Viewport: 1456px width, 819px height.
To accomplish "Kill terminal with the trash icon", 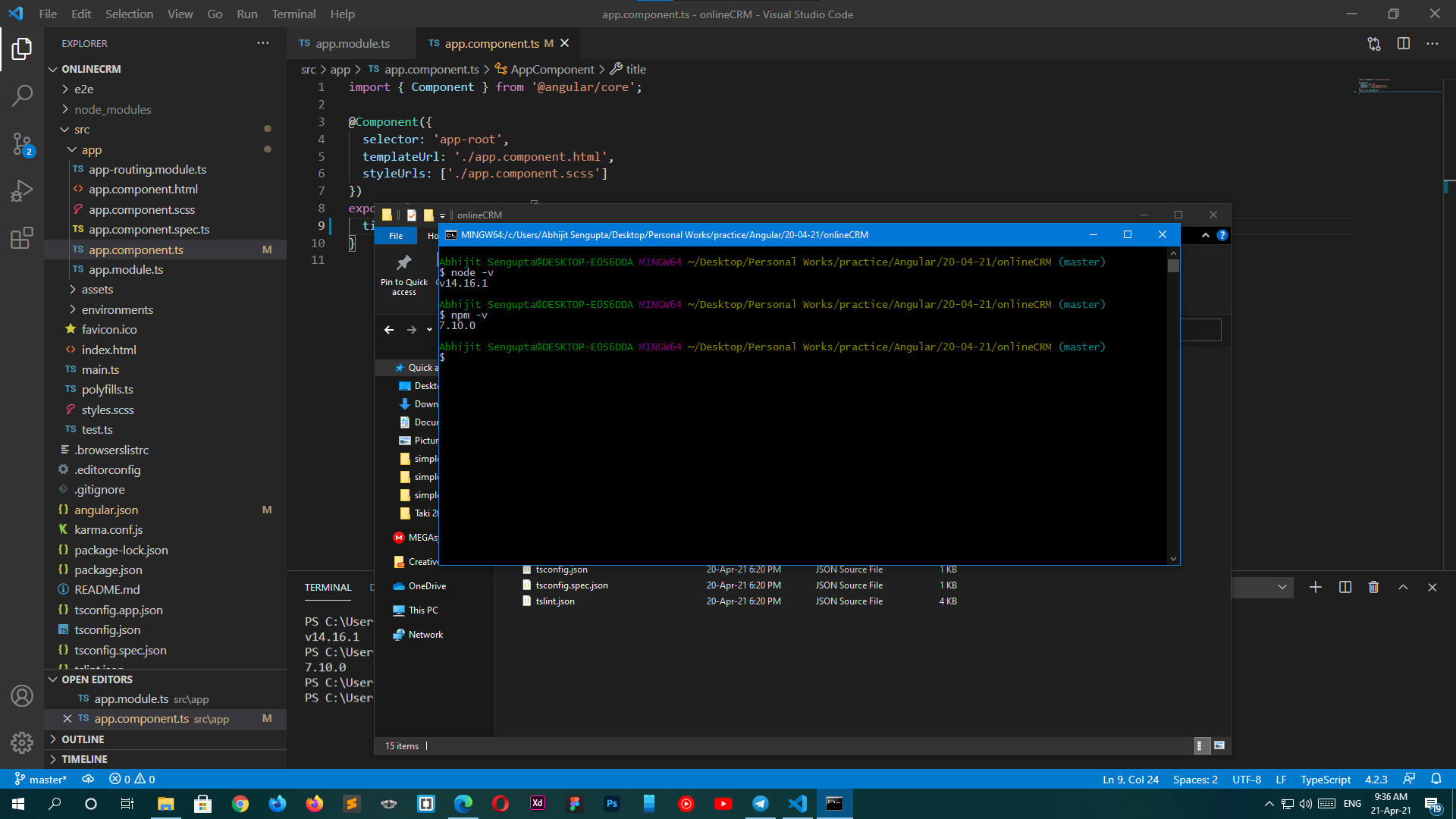I will click(1373, 587).
